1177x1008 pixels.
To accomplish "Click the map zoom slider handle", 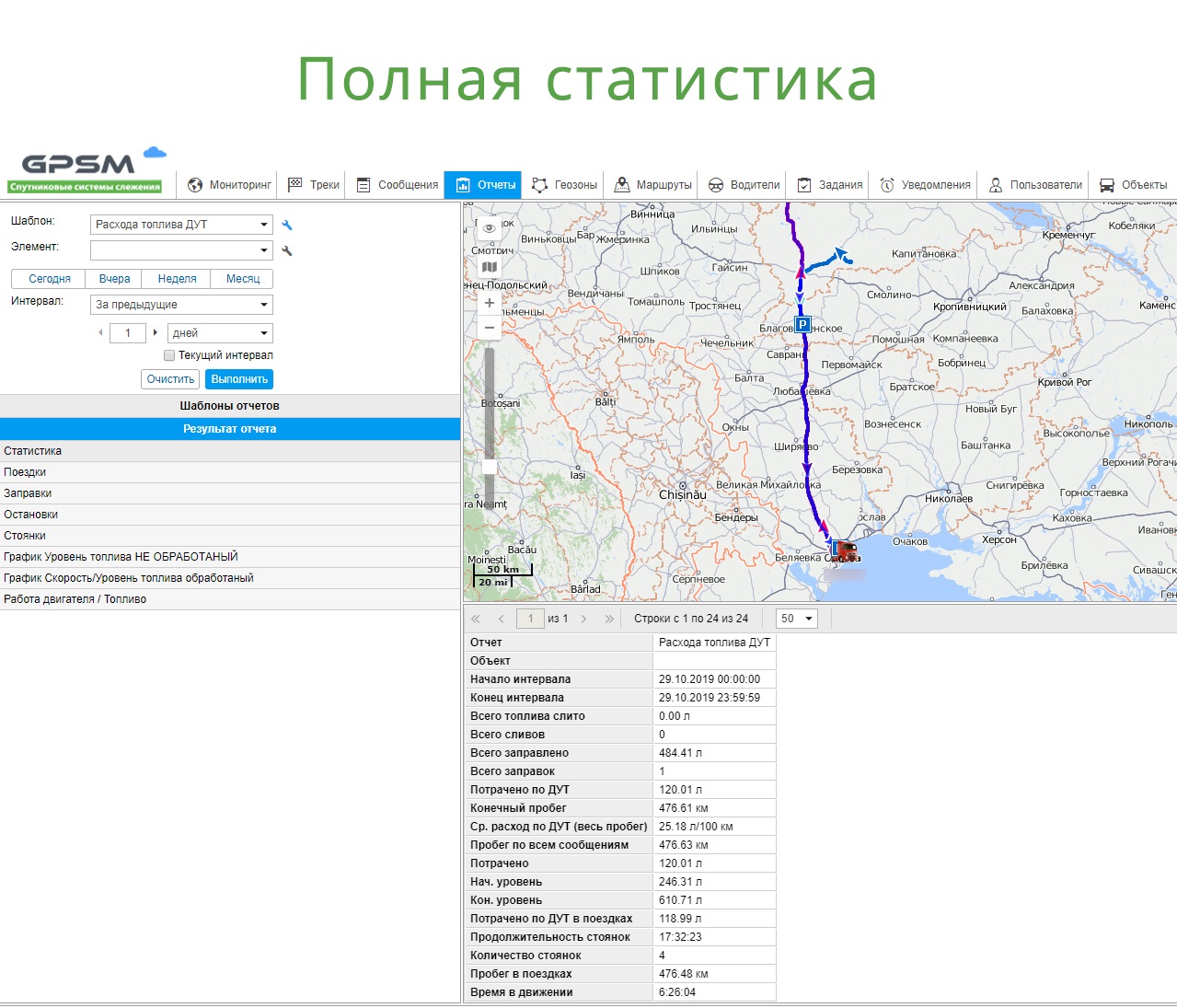I will pyautogui.click(x=490, y=467).
